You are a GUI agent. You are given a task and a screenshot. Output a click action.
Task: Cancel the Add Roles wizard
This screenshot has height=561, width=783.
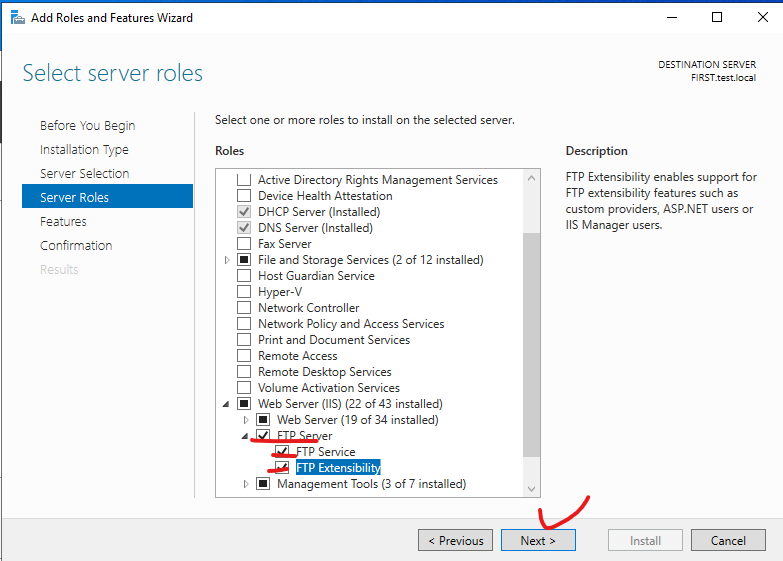728,541
